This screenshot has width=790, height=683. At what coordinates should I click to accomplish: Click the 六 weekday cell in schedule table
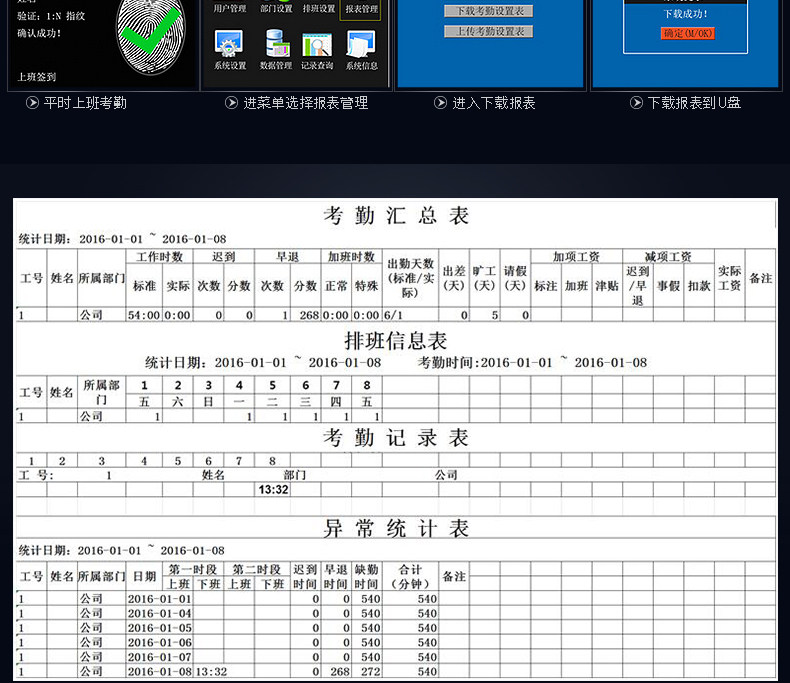(x=177, y=401)
